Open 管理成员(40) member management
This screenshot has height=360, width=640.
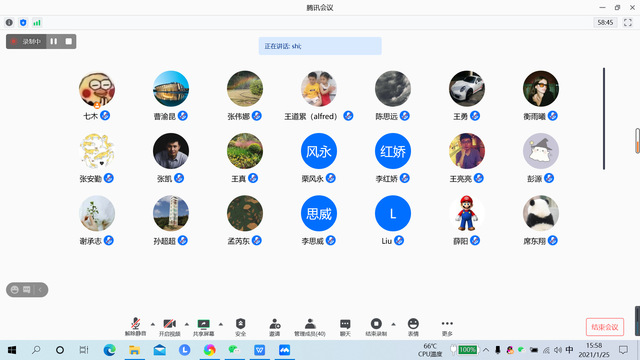(x=310, y=327)
